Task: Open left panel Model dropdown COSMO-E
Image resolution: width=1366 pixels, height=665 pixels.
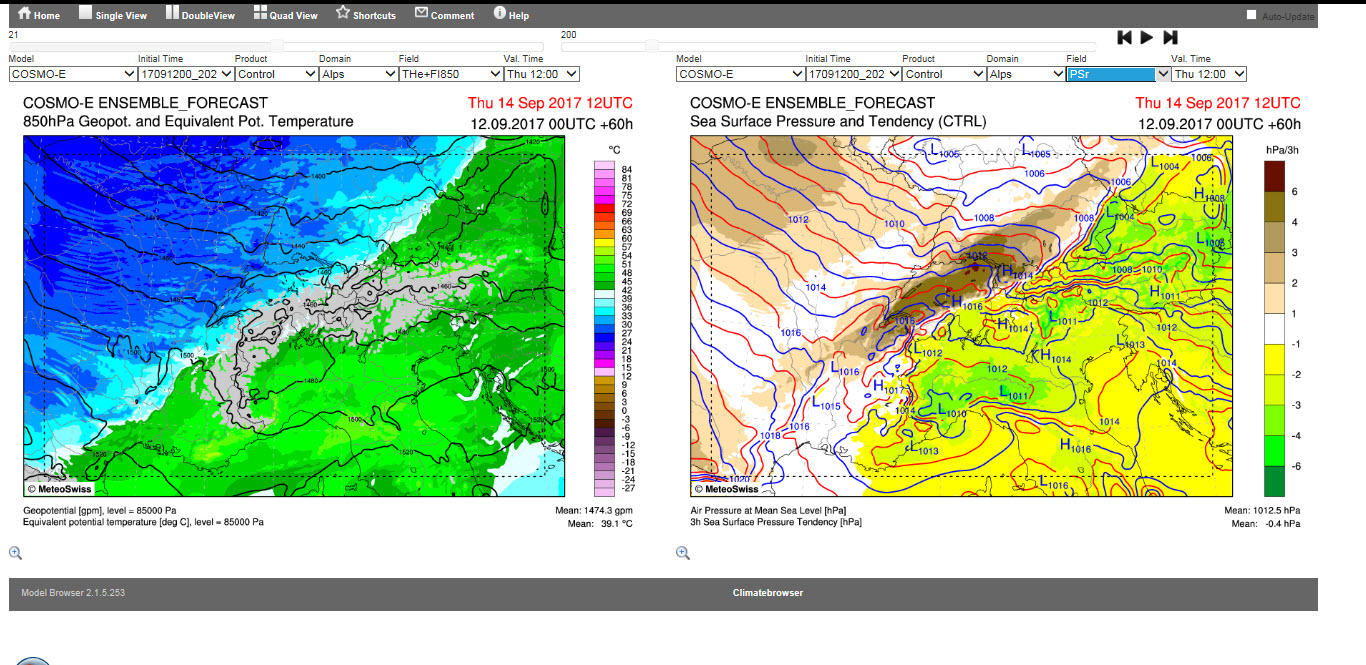Action: (73, 74)
